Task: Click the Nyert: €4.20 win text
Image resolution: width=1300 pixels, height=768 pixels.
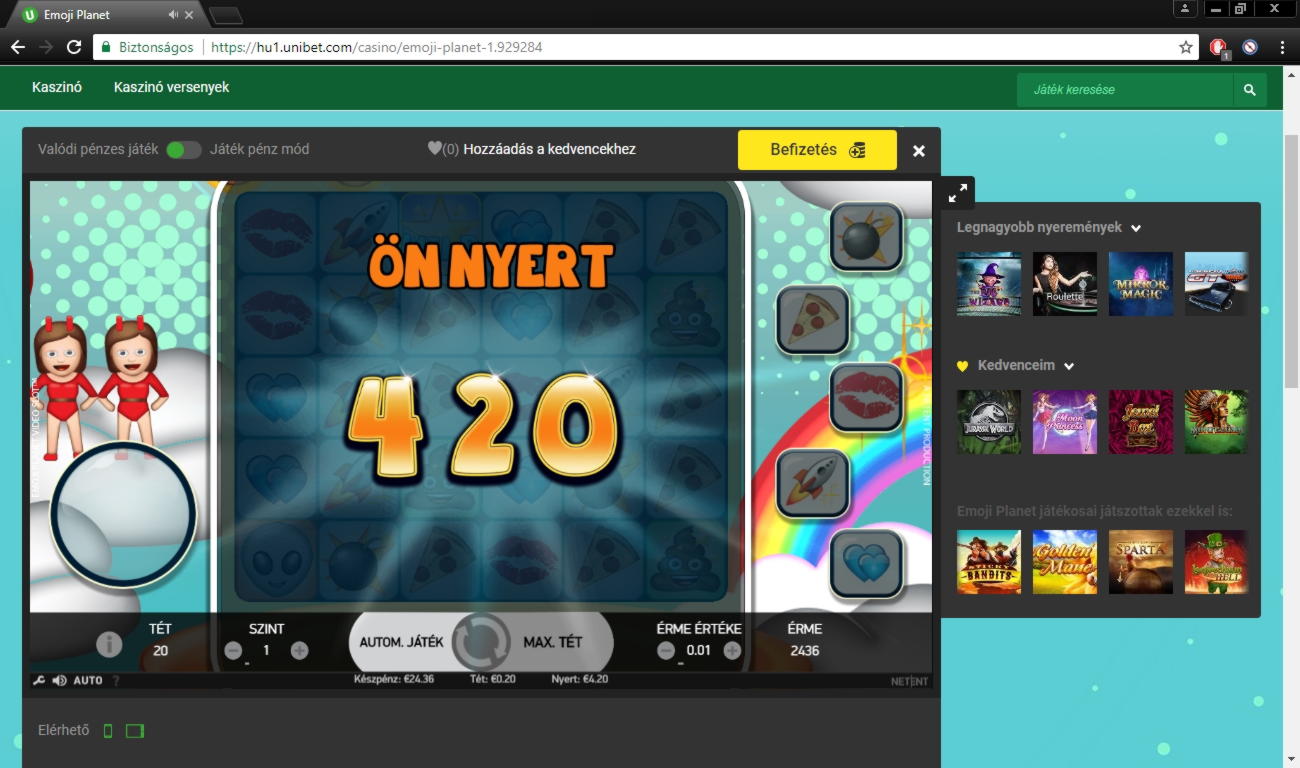Action: tap(580, 679)
